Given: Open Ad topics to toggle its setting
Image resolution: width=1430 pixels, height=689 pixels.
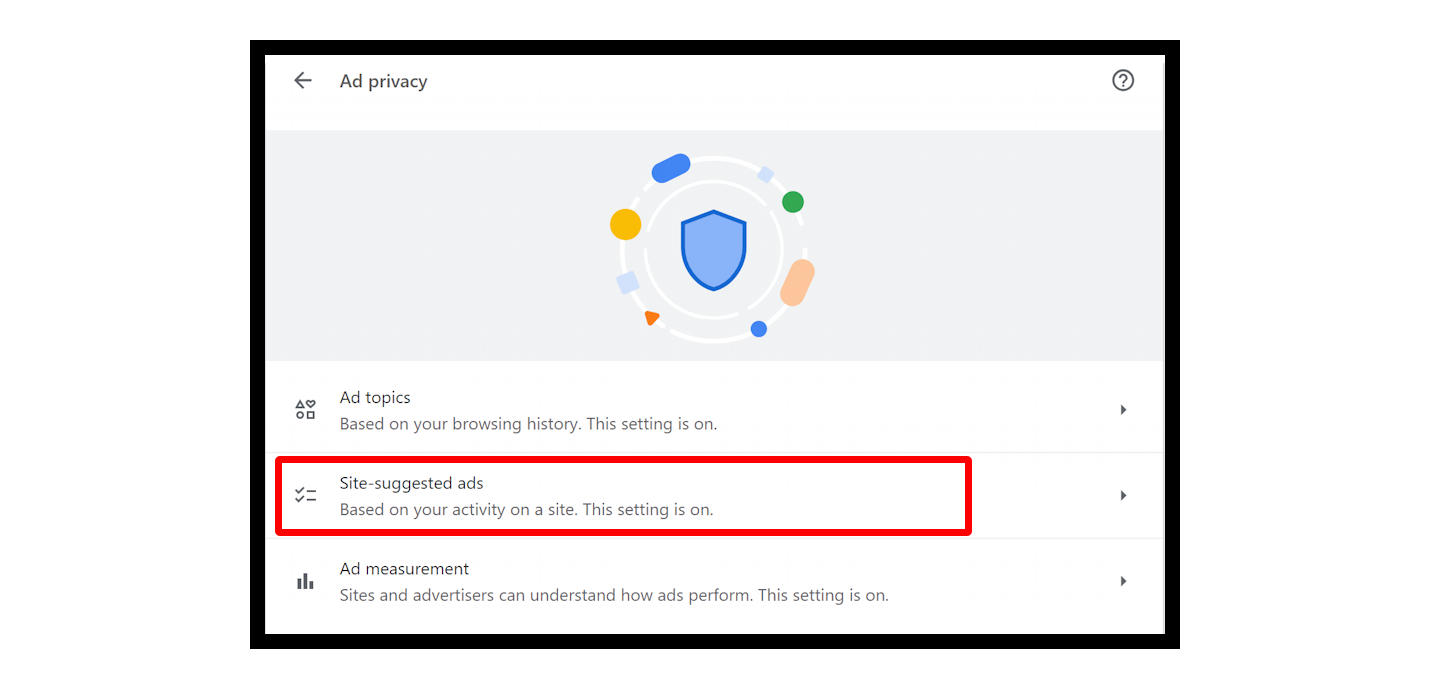Looking at the screenshot, I should (700, 409).
